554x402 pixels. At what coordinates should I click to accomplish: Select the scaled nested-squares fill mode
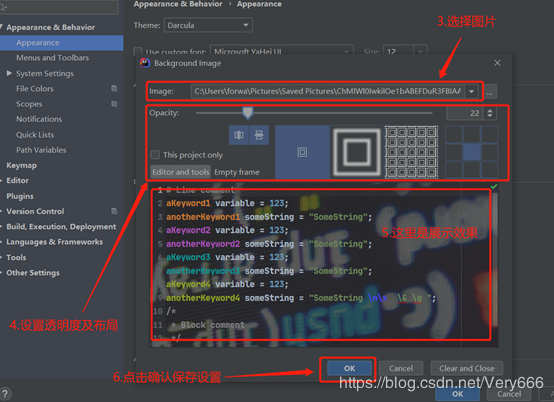pyautogui.click(x=357, y=152)
